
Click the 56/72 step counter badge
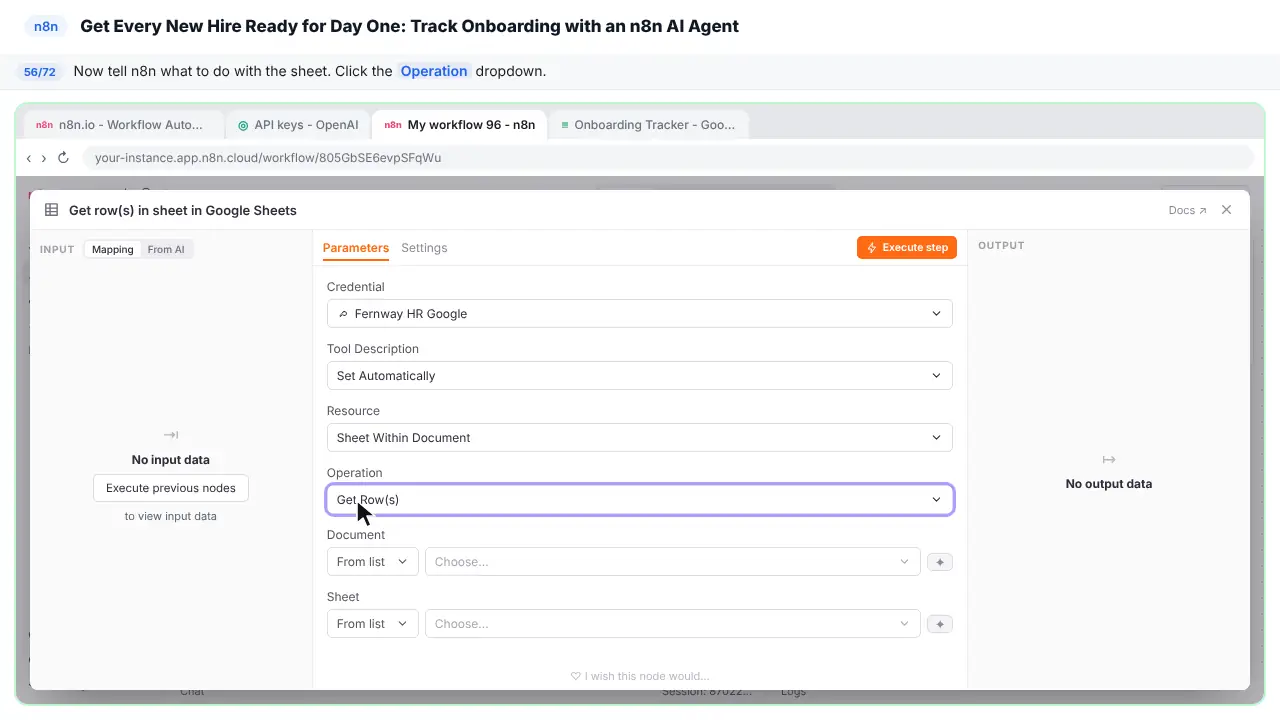40,72
